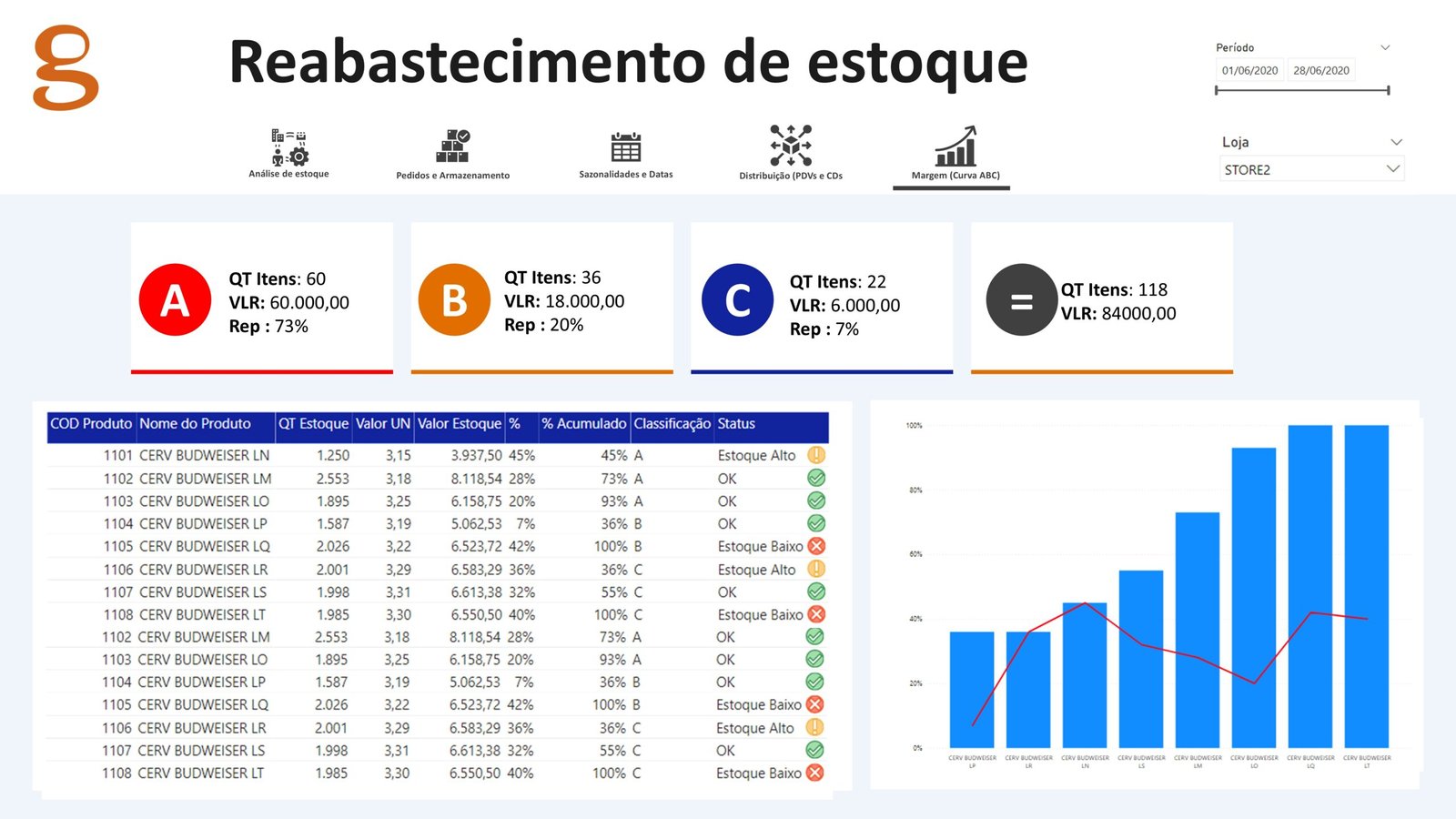Screen dimensions: 1456x819
Task: Click the Período date range slider
Action: click(1301, 90)
